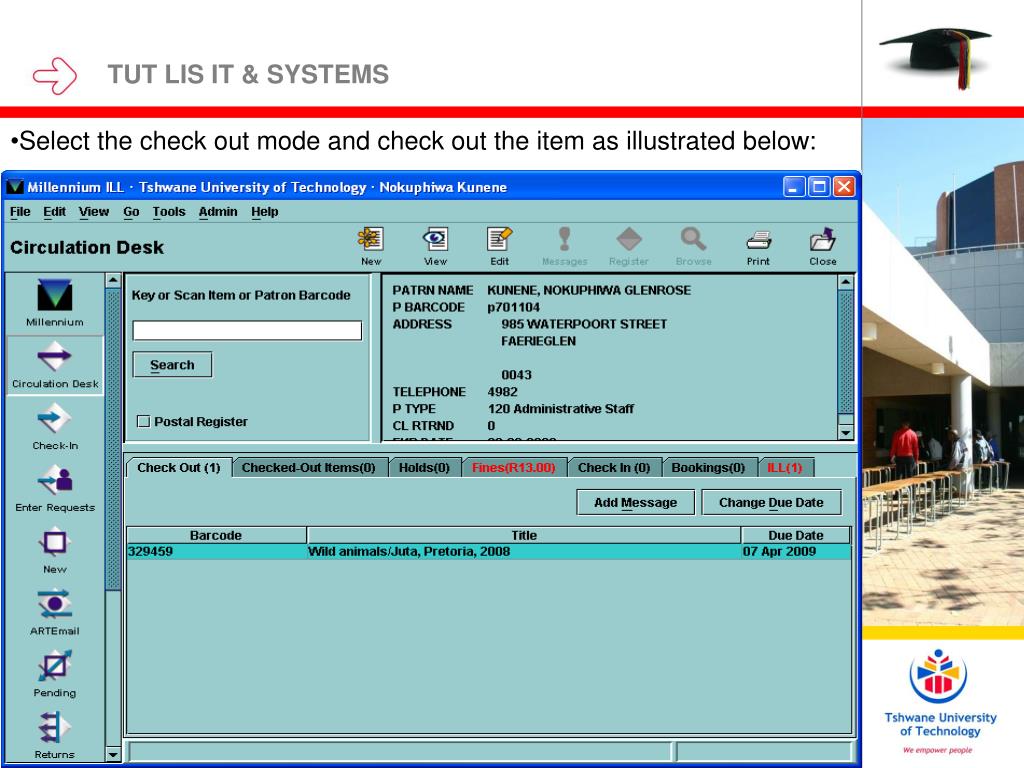Click the Search button
This screenshot has height=768, width=1024.
coord(172,364)
